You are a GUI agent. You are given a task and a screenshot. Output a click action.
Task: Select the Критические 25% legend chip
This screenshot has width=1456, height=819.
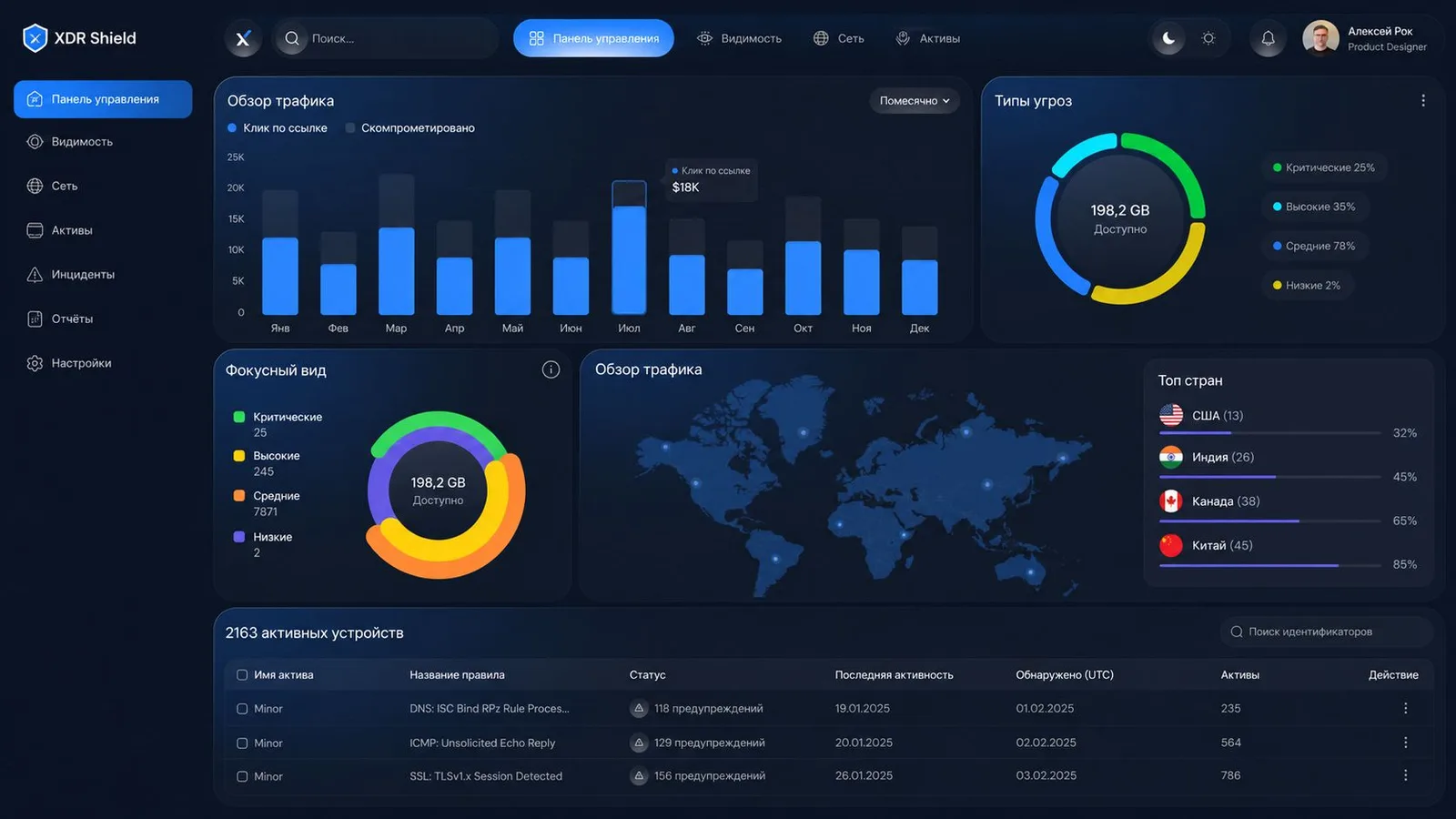(x=1324, y=167)
